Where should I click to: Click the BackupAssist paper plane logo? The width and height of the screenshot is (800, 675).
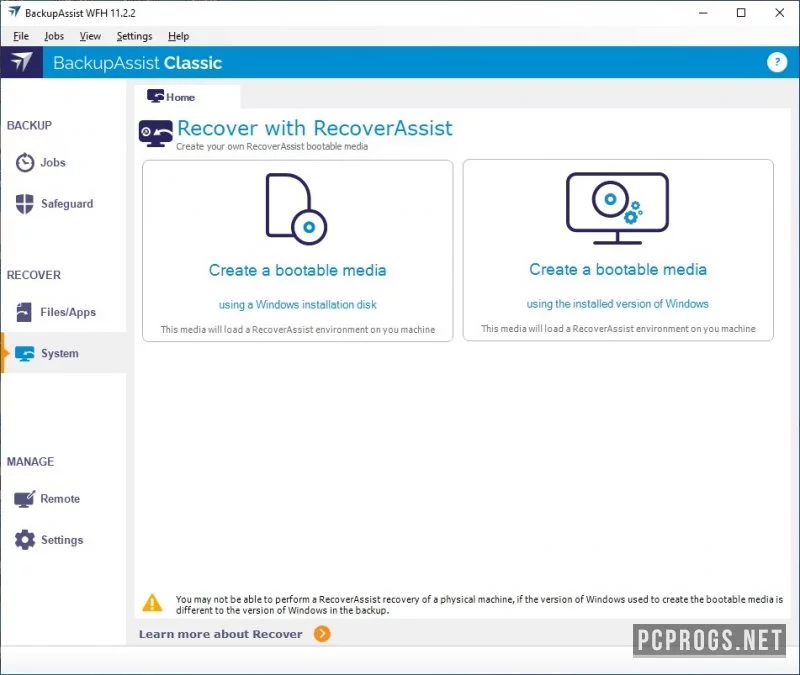coord(21,62)
